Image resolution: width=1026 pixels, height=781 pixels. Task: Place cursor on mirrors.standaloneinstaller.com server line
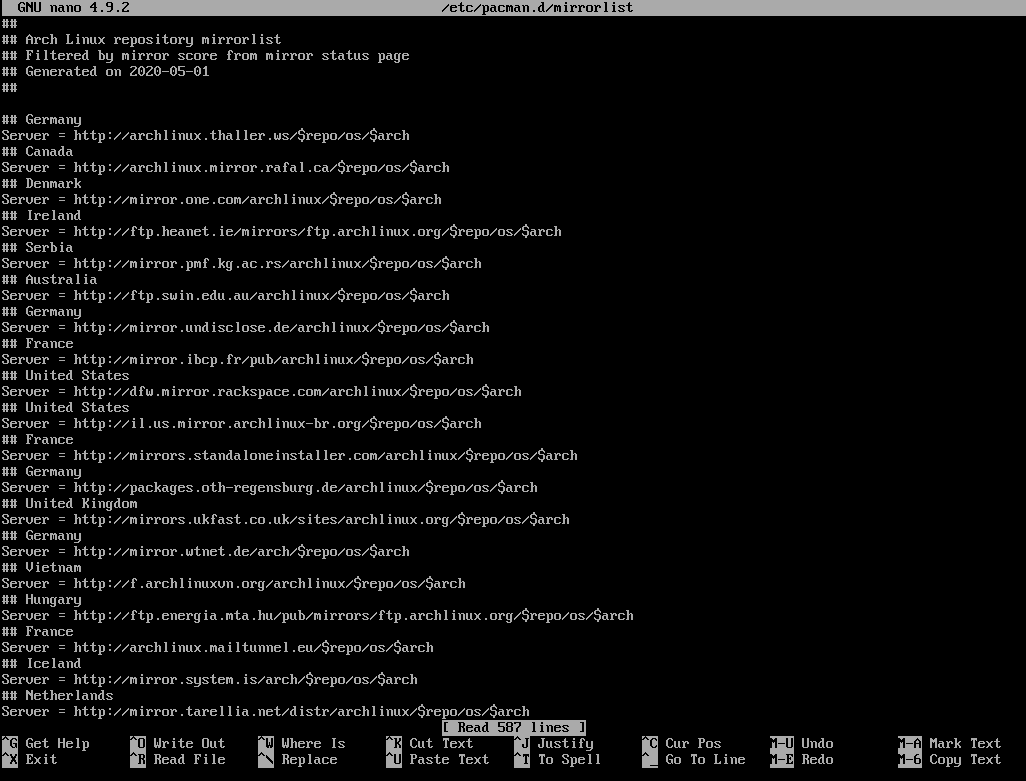(x=290, y=456)
